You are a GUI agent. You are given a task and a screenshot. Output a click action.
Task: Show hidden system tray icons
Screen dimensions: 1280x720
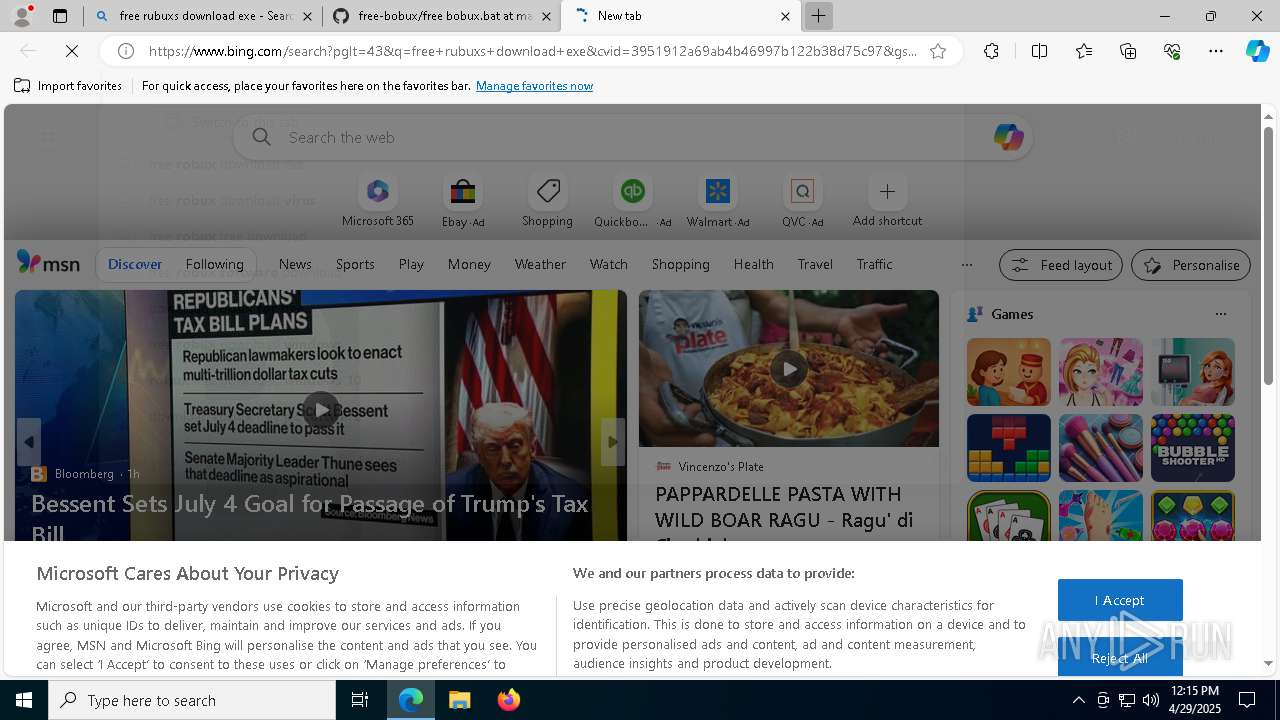coord(1078,700)
